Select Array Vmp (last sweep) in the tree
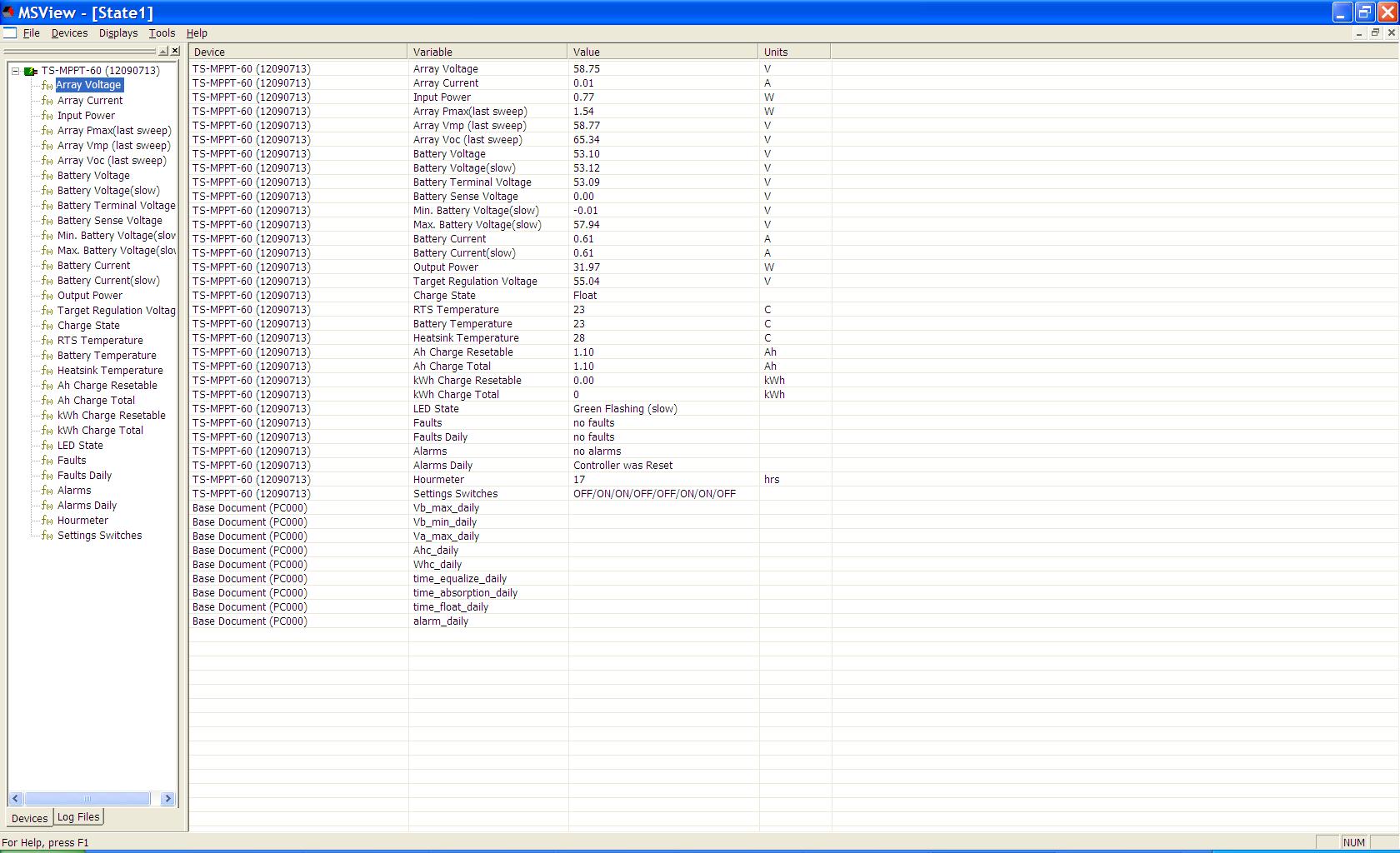Image resolution: width=1400 pixels, height=853 pixels. pyautogui.click(x=113, y=146)
